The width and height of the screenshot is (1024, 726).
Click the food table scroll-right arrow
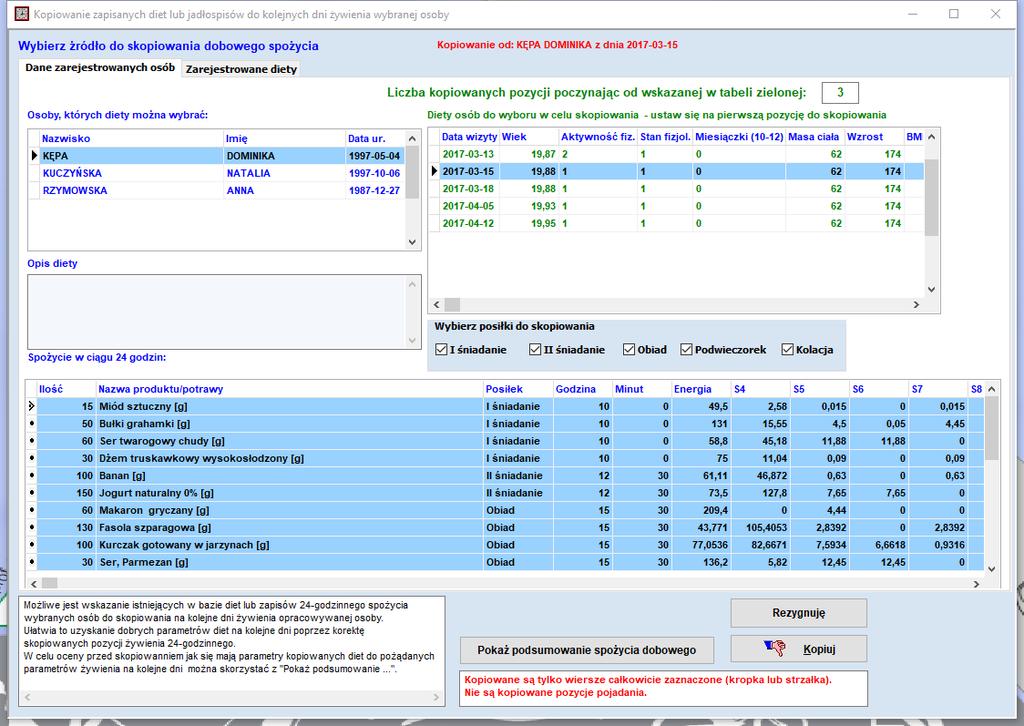[976, 584]
